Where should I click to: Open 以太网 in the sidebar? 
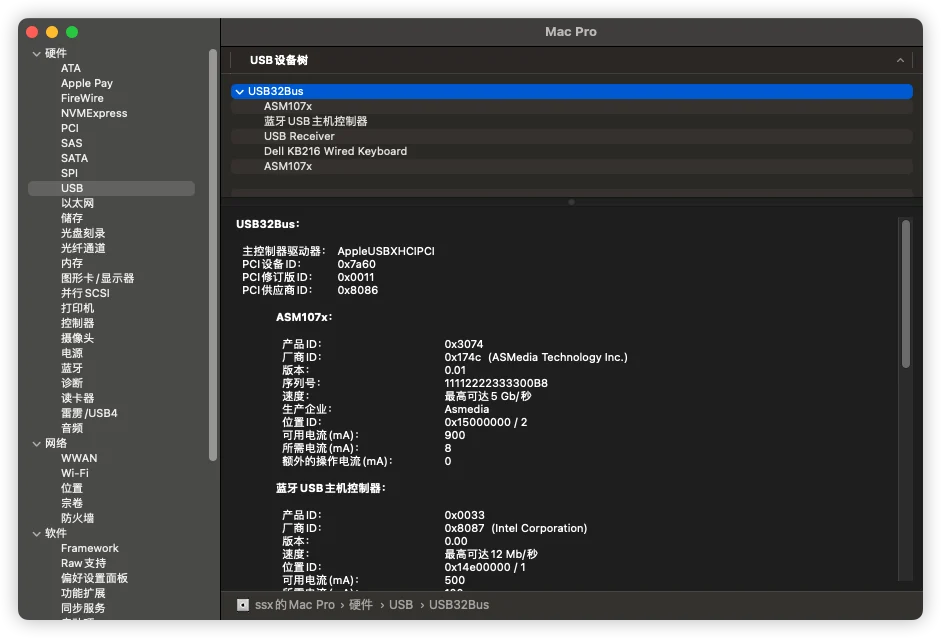coord(77,203)
